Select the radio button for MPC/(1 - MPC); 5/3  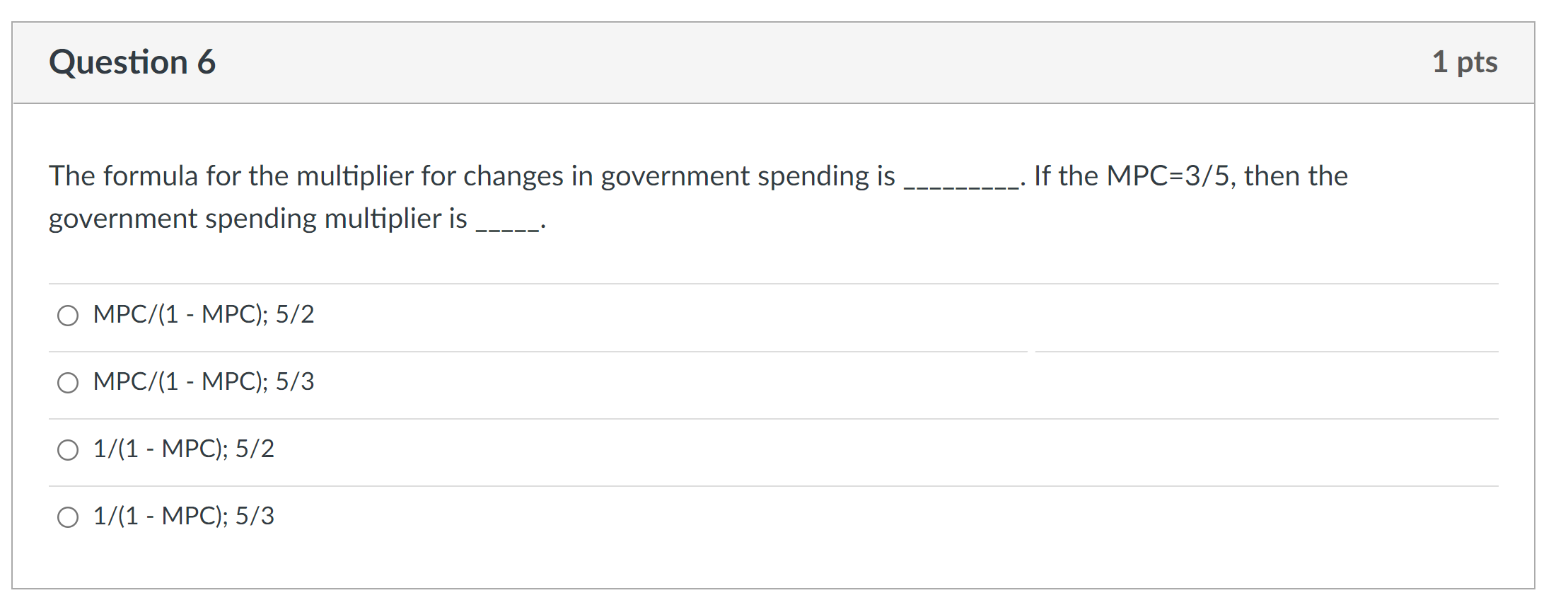[69, 383]
